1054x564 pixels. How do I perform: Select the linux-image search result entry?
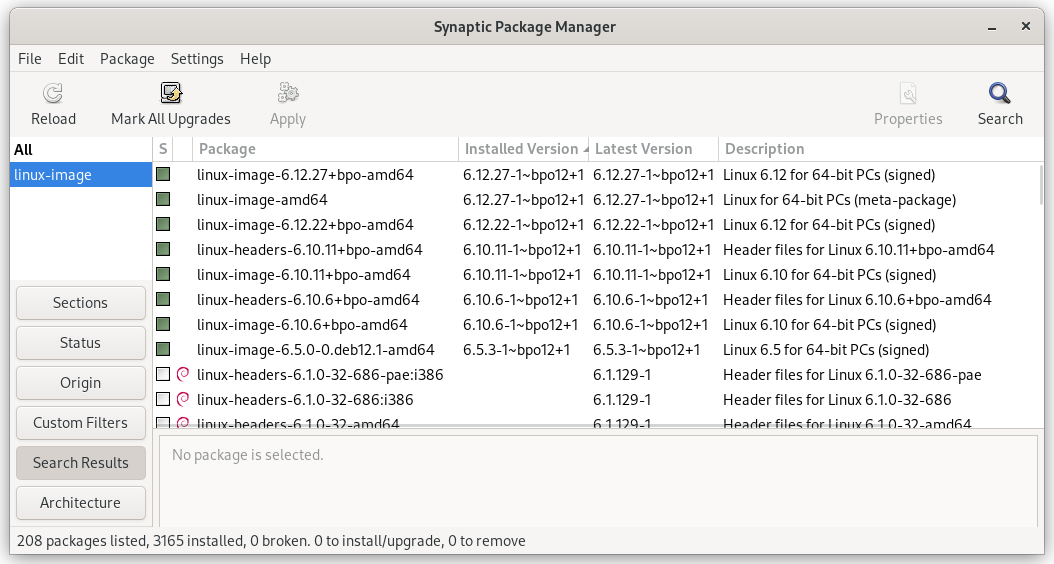point(81,175)
